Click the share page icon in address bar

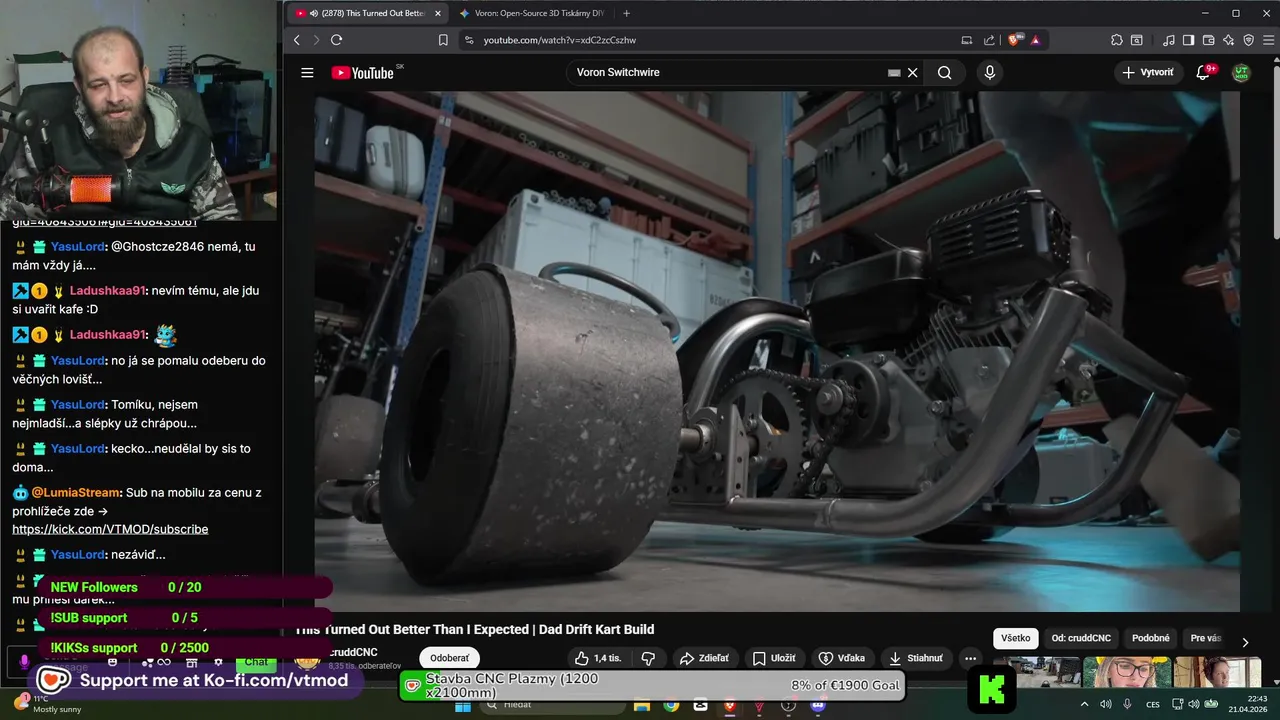click(990, 40)
